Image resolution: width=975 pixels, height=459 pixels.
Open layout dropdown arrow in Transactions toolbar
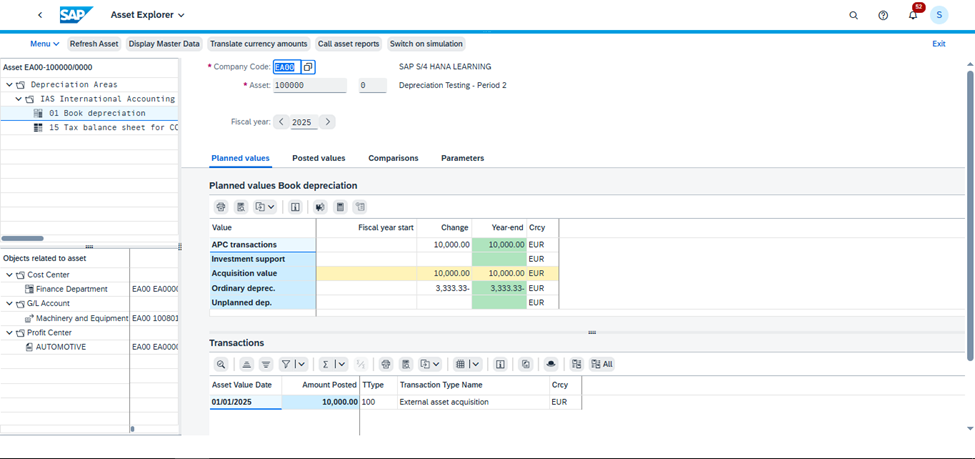click(476, 364)
